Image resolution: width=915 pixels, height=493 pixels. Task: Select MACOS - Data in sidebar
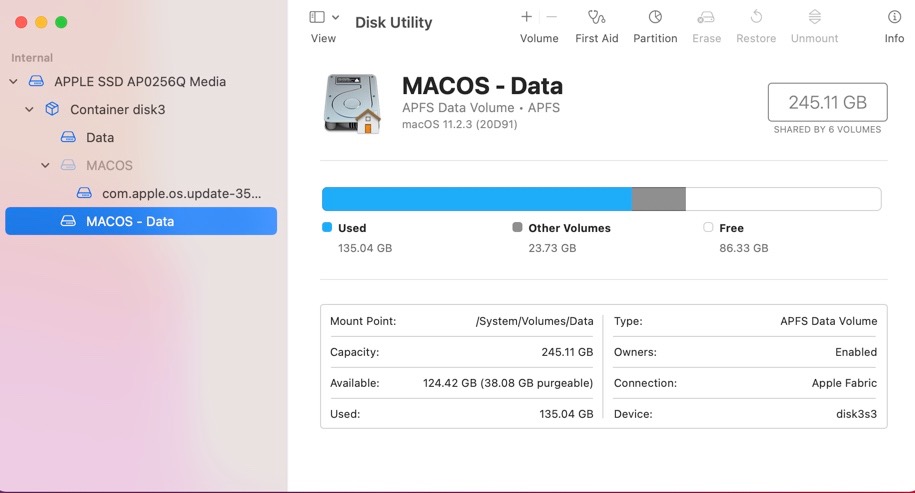(141, 221)
